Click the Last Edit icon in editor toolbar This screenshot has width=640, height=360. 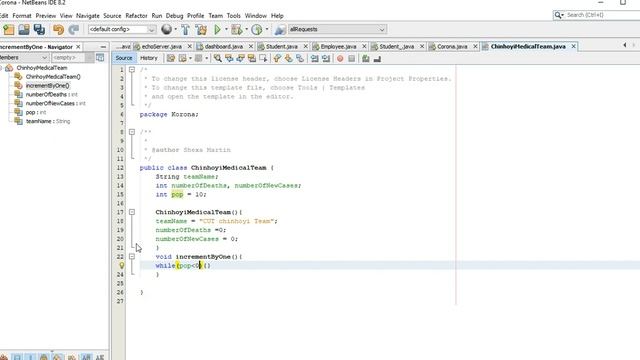171,58
